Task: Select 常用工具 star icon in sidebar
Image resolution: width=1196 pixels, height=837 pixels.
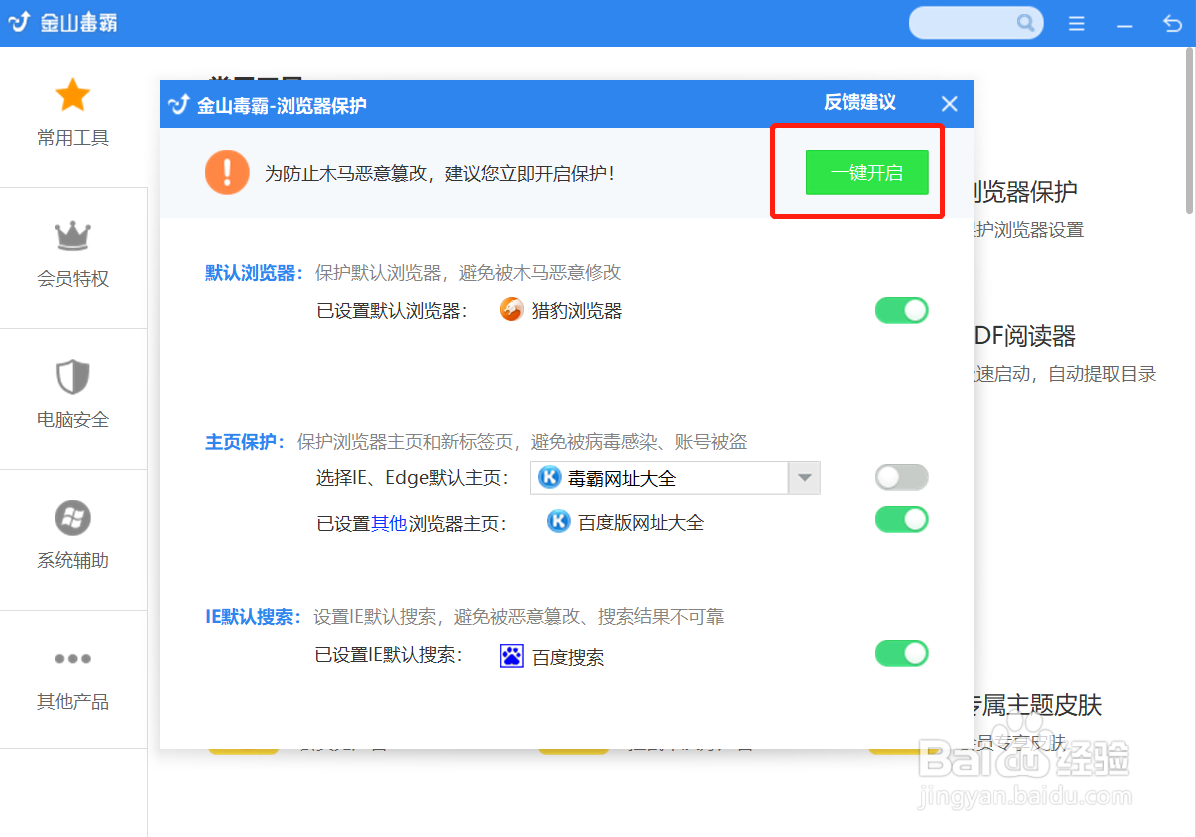Action: [73, 95]
